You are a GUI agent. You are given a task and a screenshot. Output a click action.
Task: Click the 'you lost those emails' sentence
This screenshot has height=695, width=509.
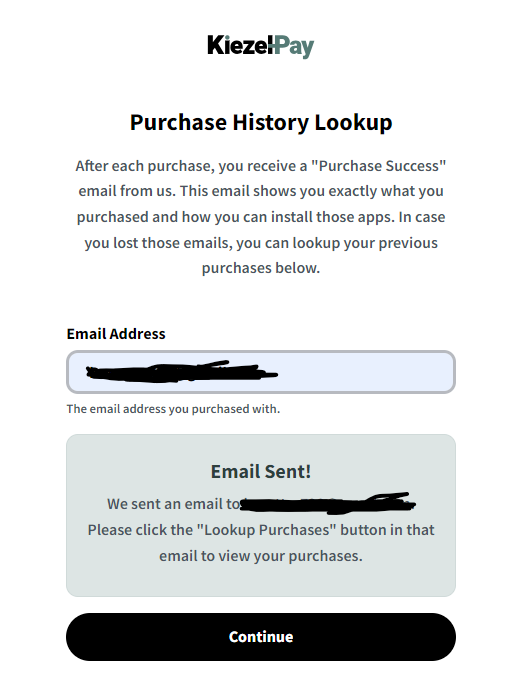click(x=261, y=243)
